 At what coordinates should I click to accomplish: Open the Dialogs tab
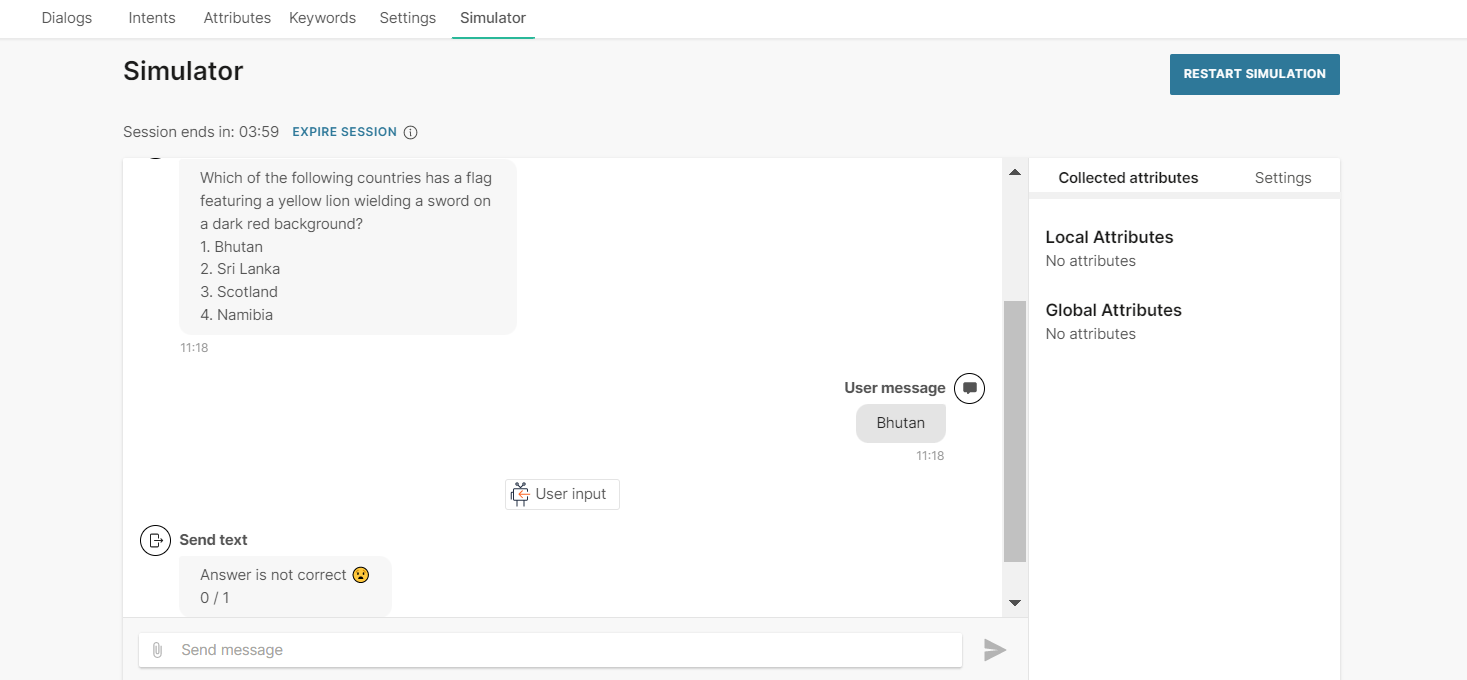coord(67,18)
